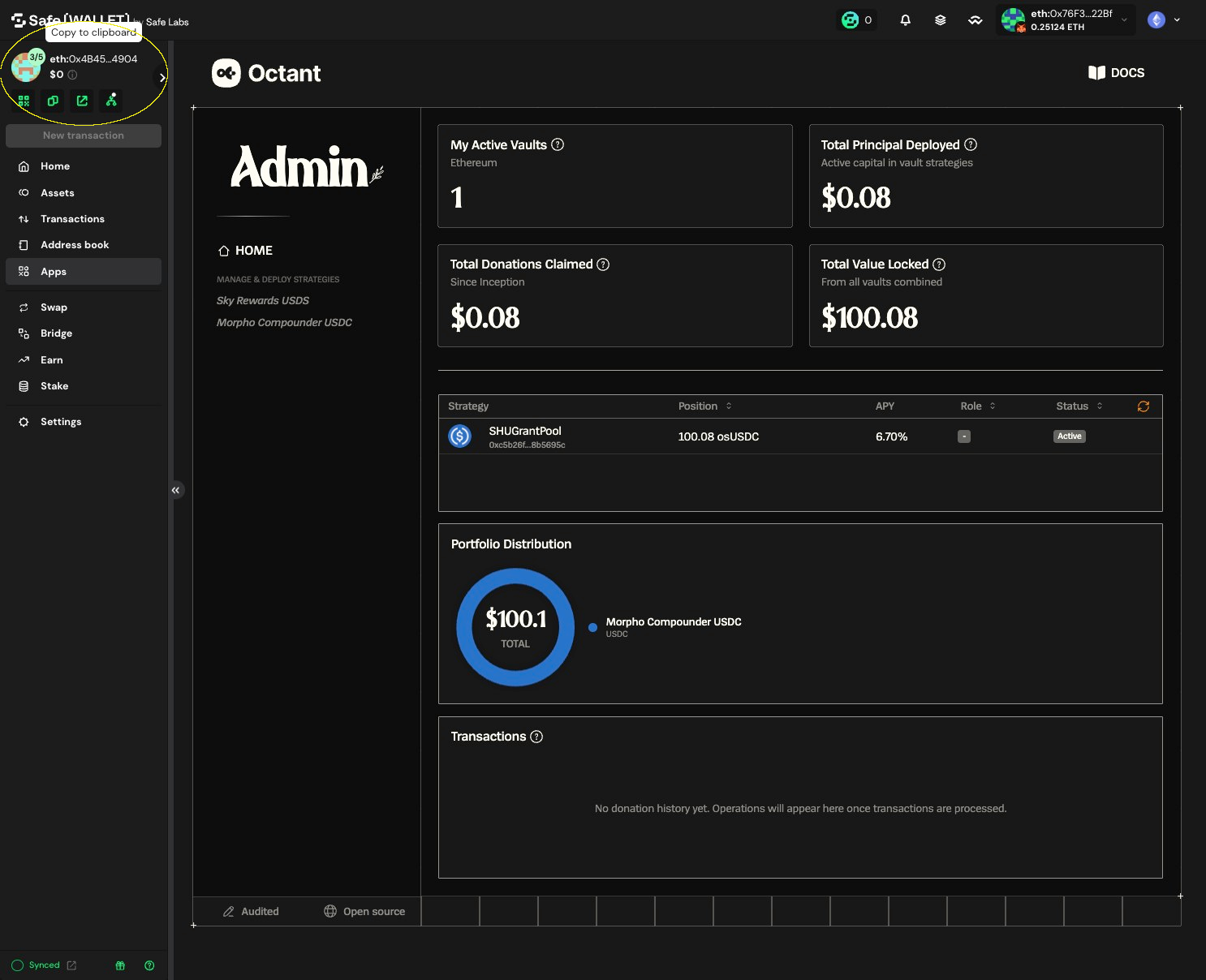The width and height of the screenshot is (1206, 980).
Task: Open the help icon in sidebar footer
Action: click(149, 965)
